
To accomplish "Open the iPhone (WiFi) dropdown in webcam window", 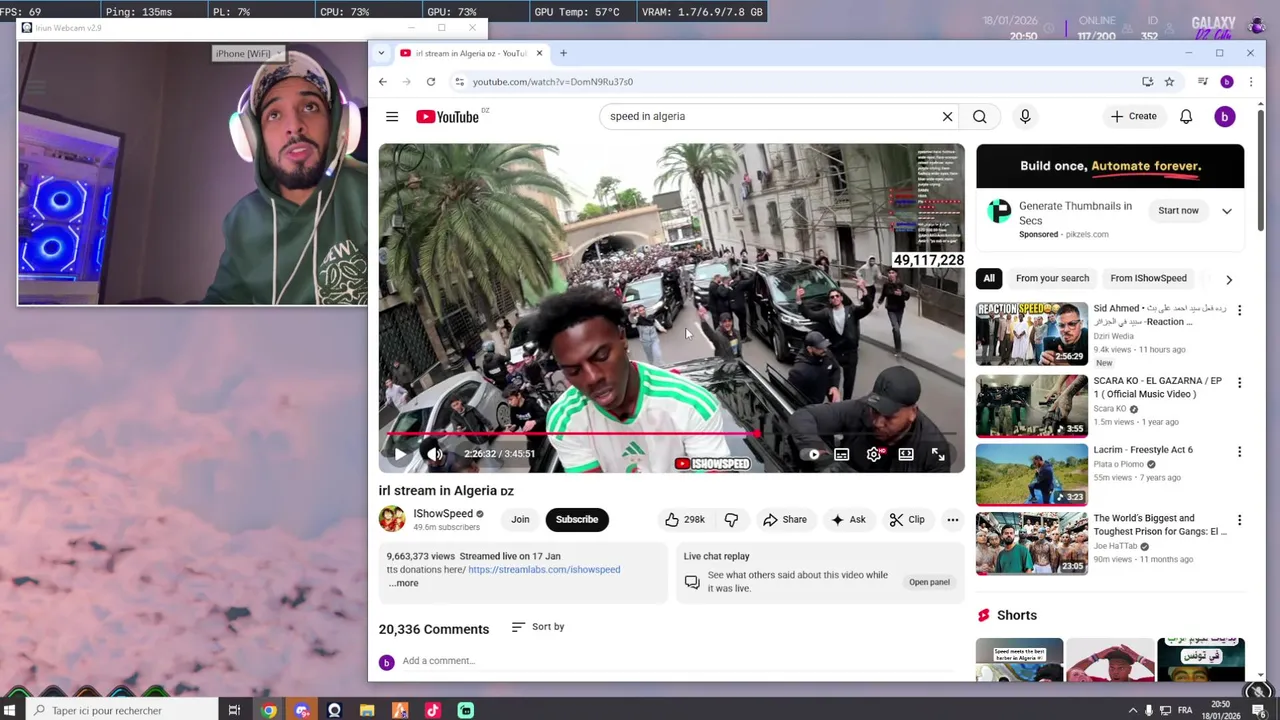I will click(250, 54).
